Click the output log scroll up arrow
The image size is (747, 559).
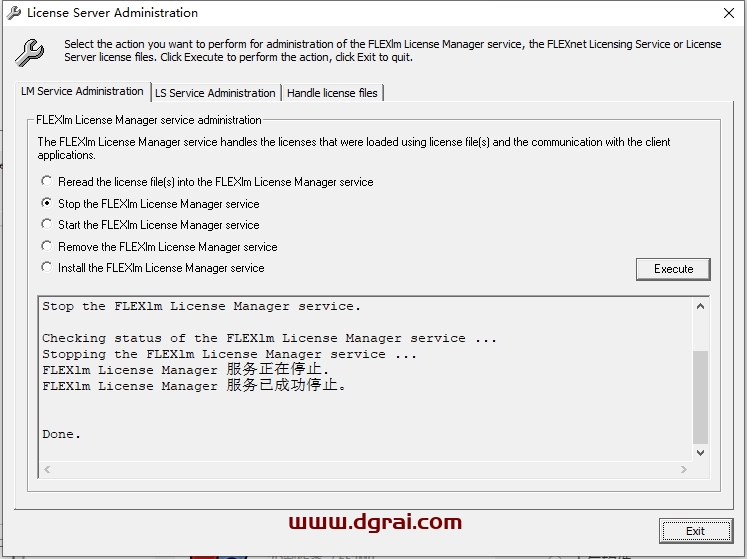(700, 306)
